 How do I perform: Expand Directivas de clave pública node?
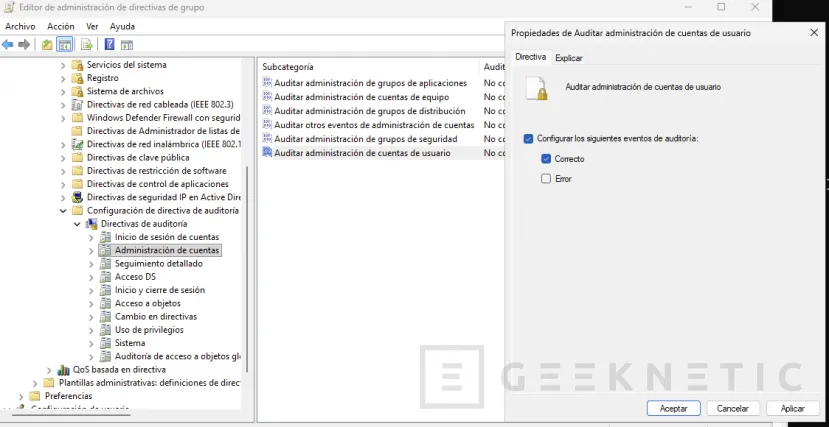click(x=63, y=157)
